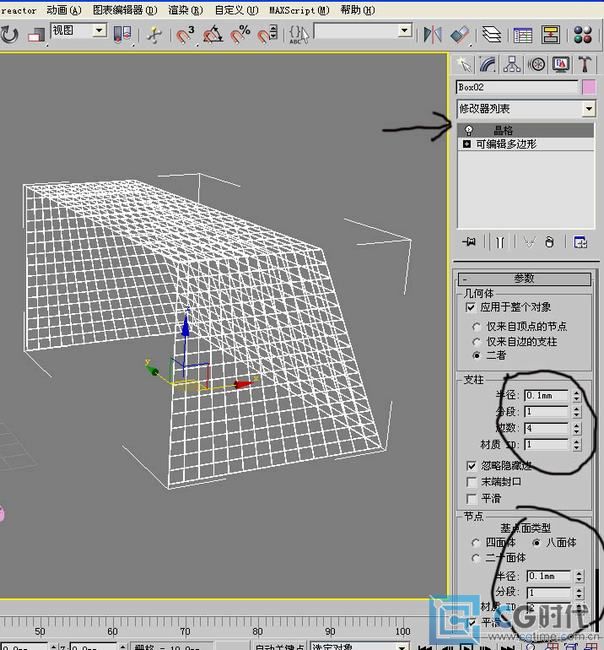Click the Align tool icon
Screen dimensions: 604x650
[460, 35]
